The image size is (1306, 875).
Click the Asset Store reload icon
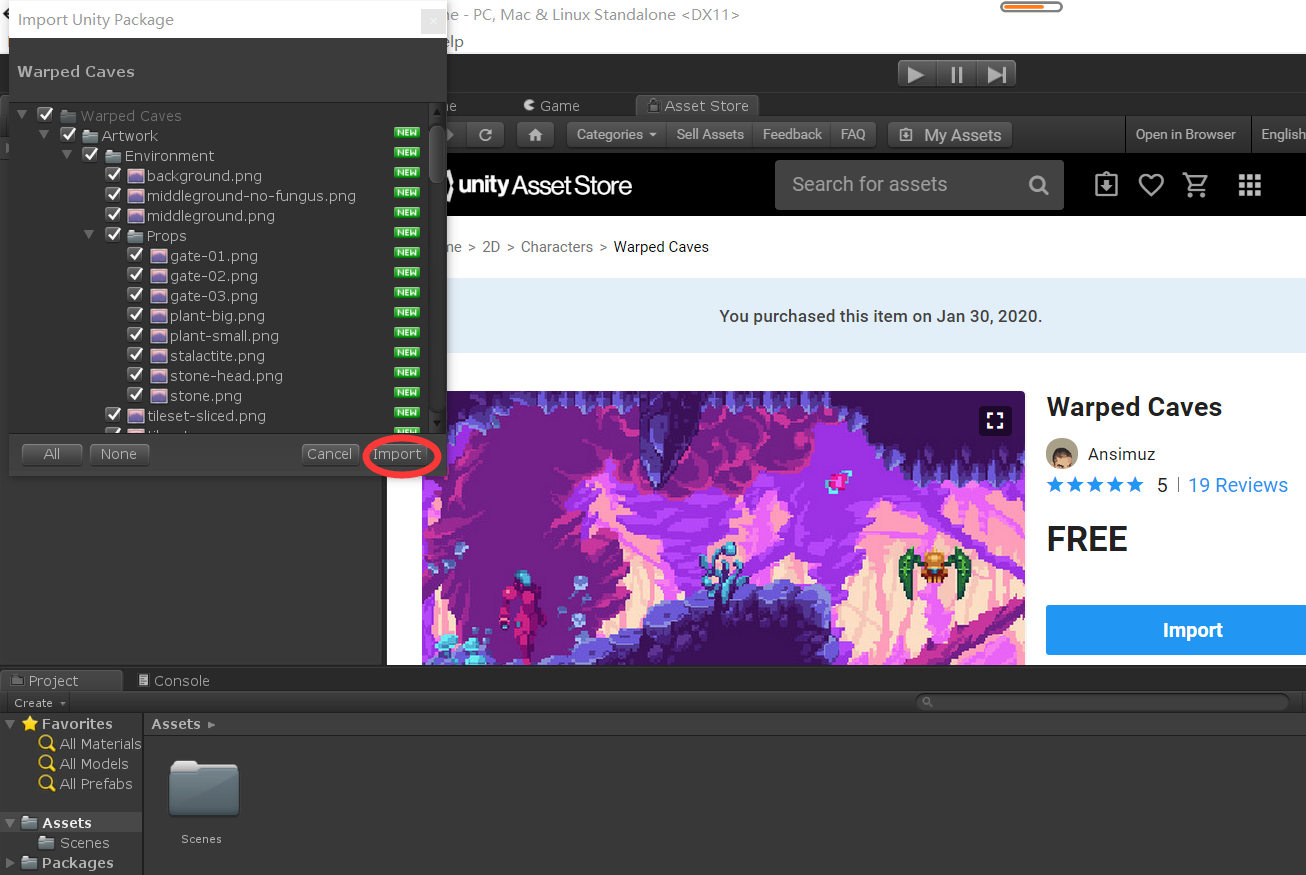click(486, 135)
